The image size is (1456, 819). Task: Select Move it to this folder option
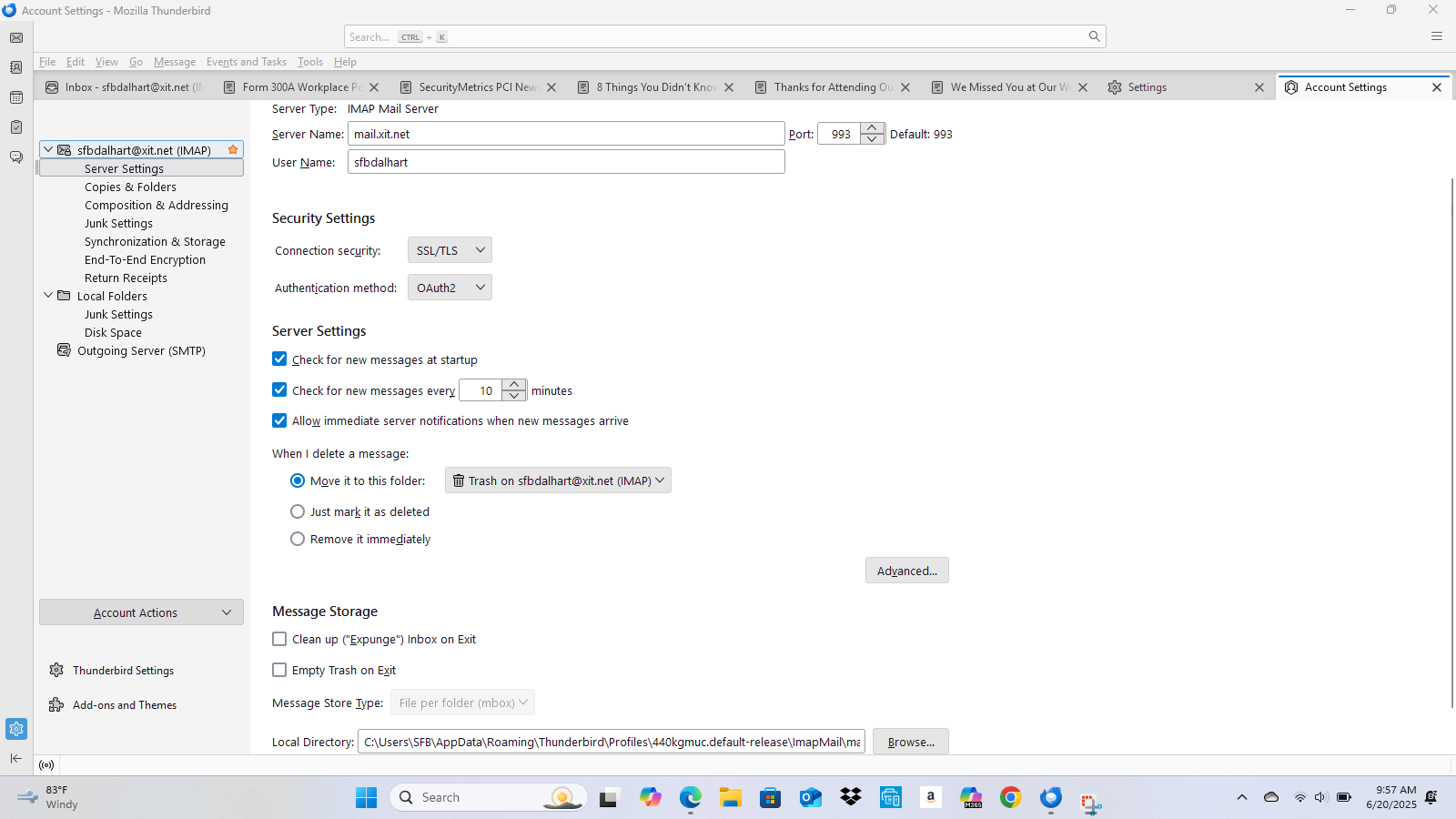point(298,480)
